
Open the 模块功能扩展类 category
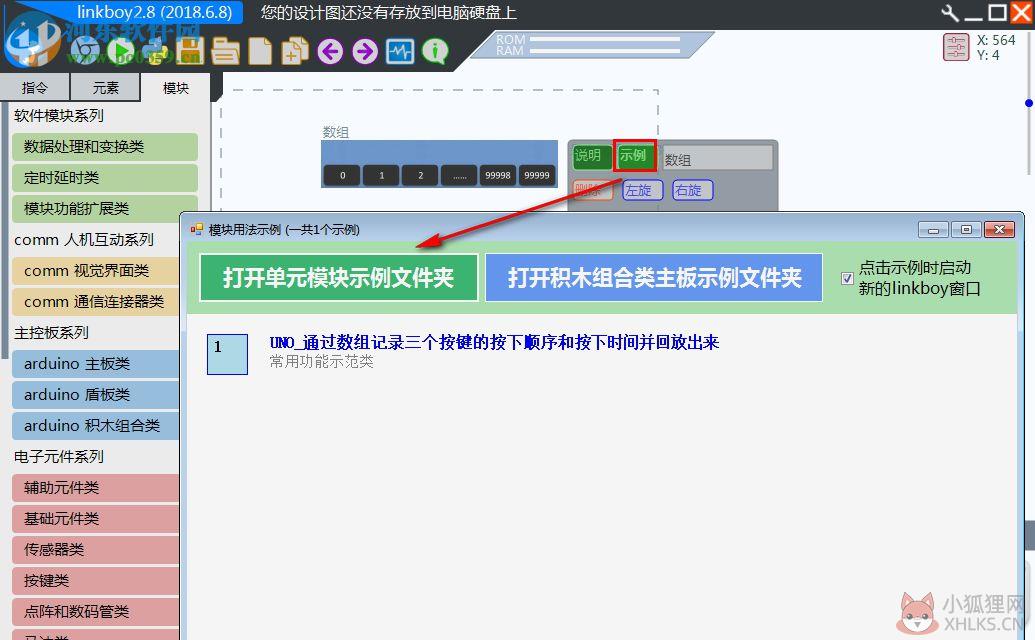[104, 208]
